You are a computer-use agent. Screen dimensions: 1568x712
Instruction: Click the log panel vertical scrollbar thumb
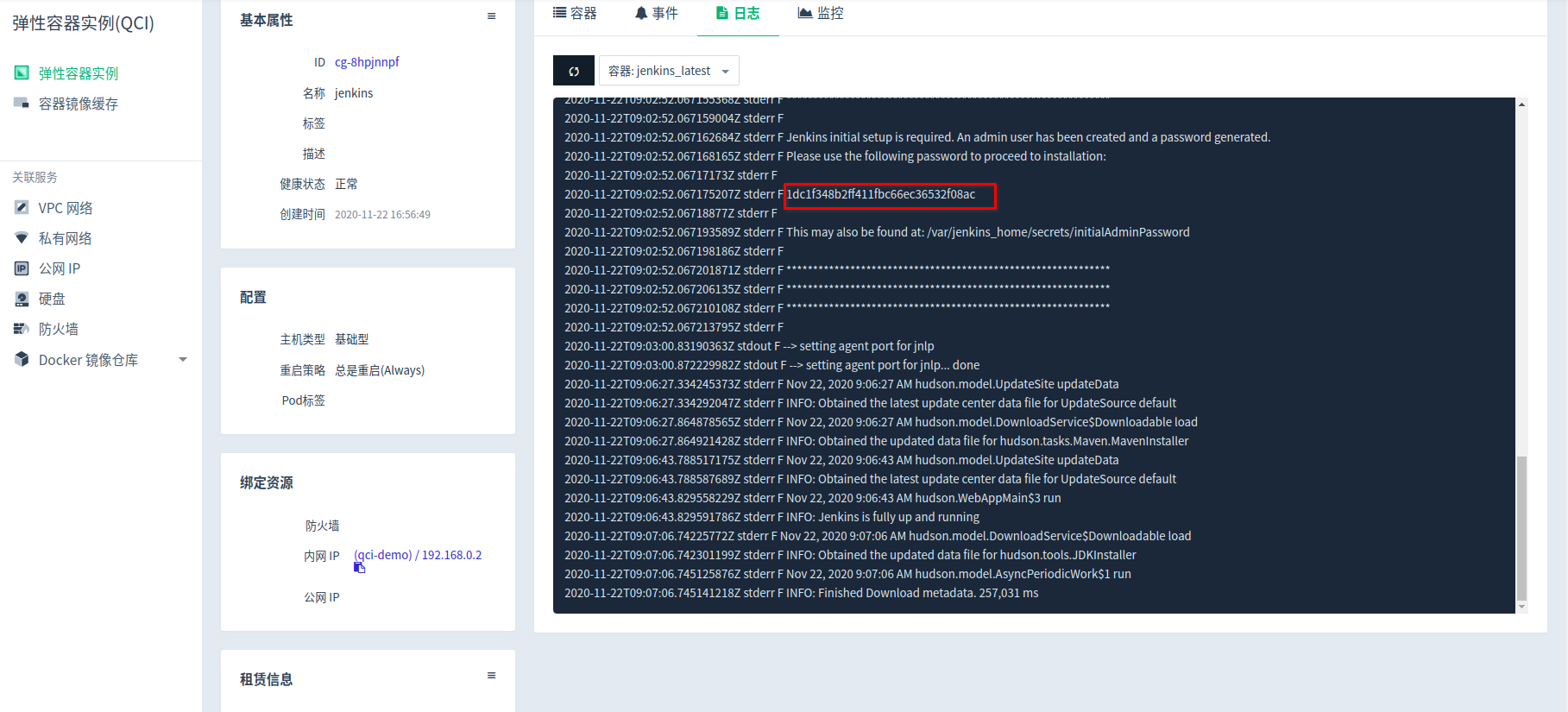[x=1521, y=528]
